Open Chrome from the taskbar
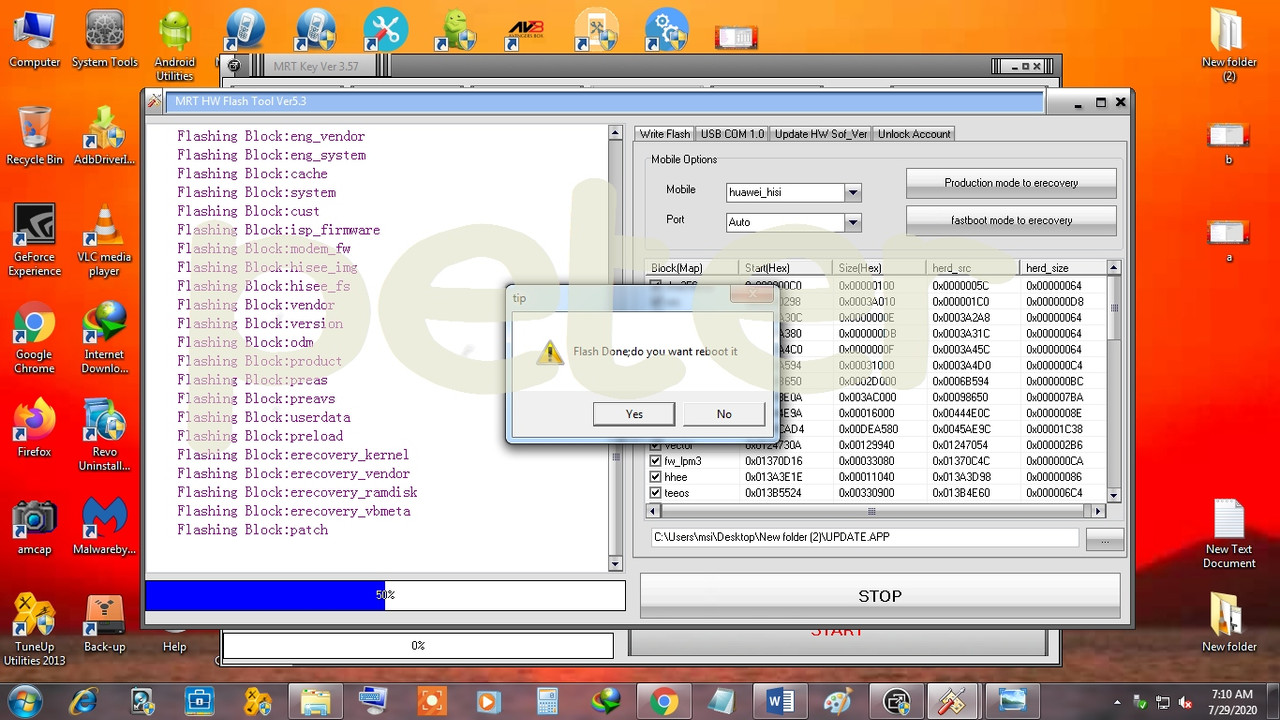The height and width of the screenshot is (720, 1280). (663, 701)
